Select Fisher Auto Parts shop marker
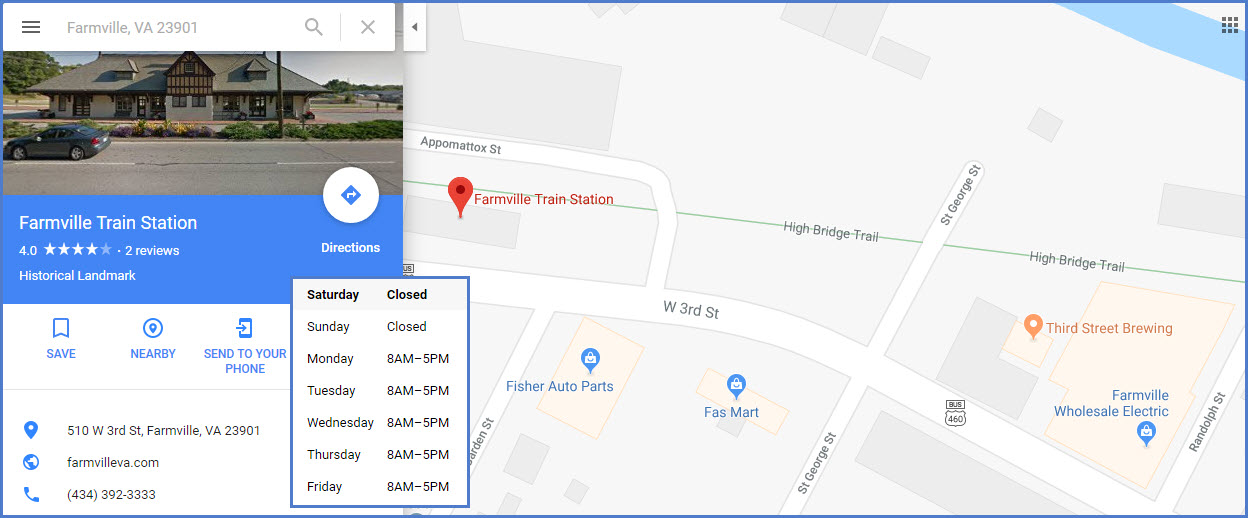Screen dimensions: 1248x518 point(590,358)
